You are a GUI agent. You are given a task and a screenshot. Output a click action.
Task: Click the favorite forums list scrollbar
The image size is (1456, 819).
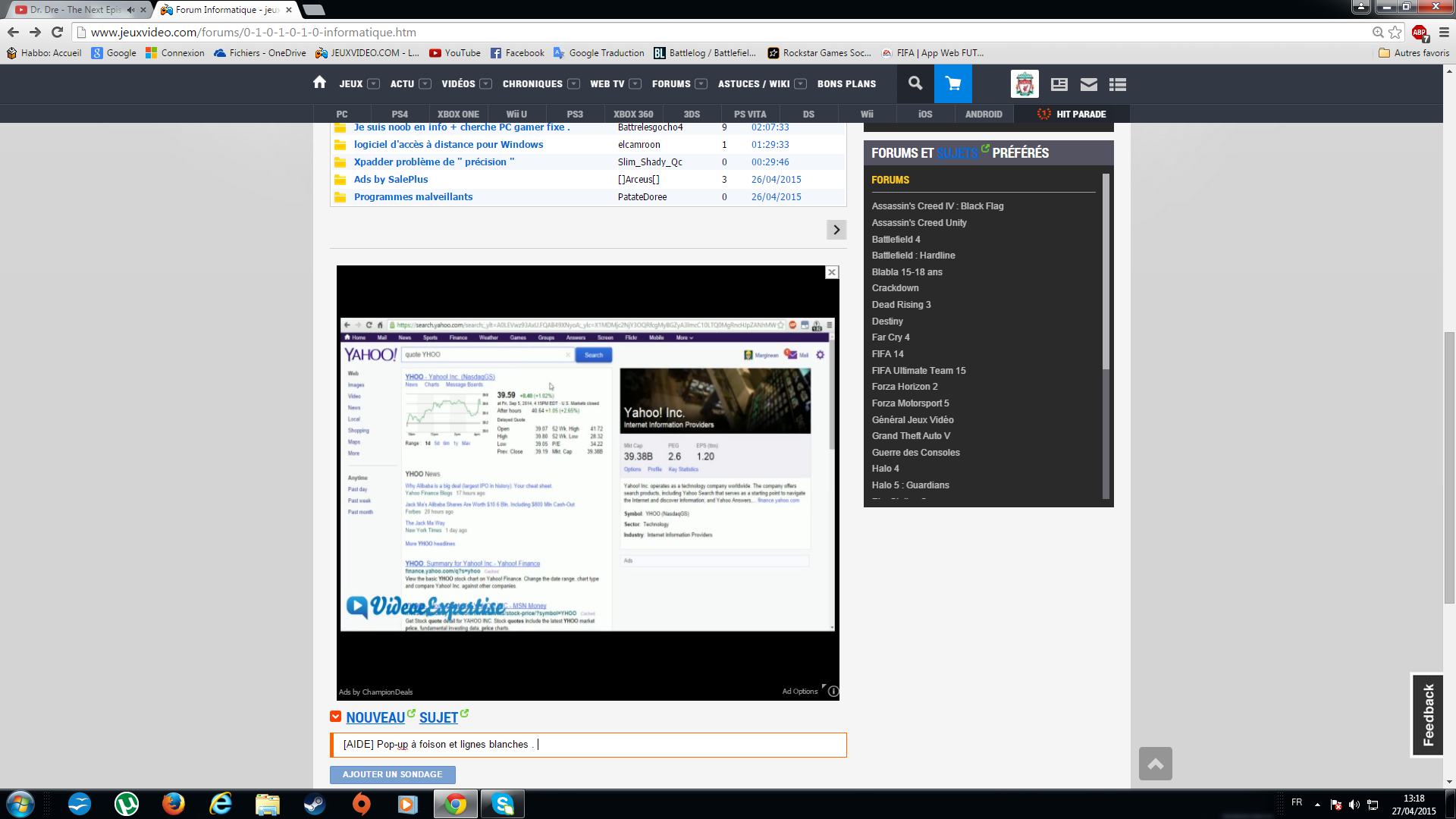[1106, 273]
